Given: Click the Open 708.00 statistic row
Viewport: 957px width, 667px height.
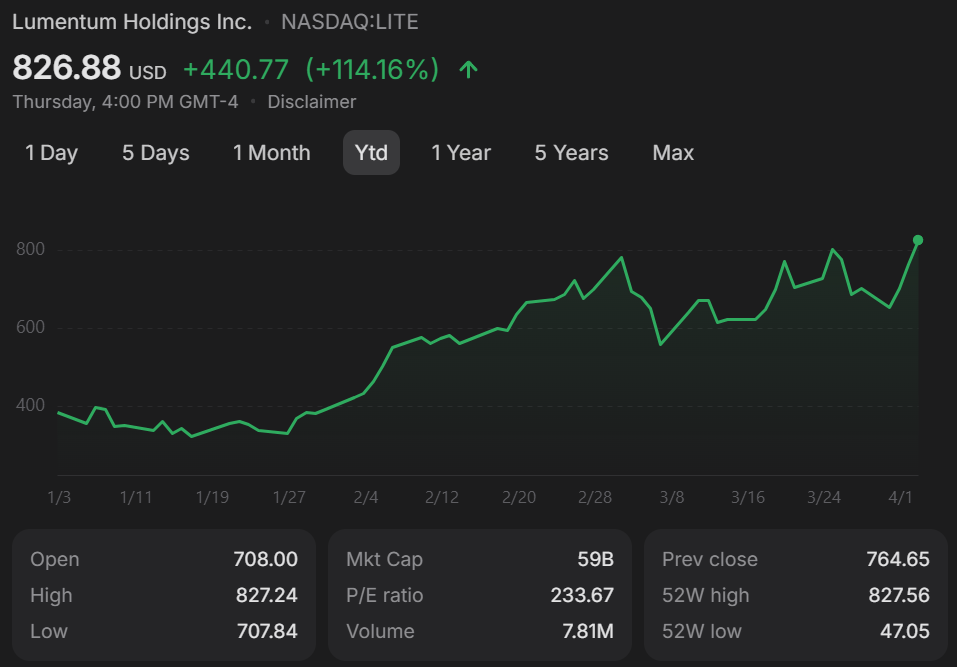Looking at the screenshot, I should pyautogui.click(x=163, y=559).
